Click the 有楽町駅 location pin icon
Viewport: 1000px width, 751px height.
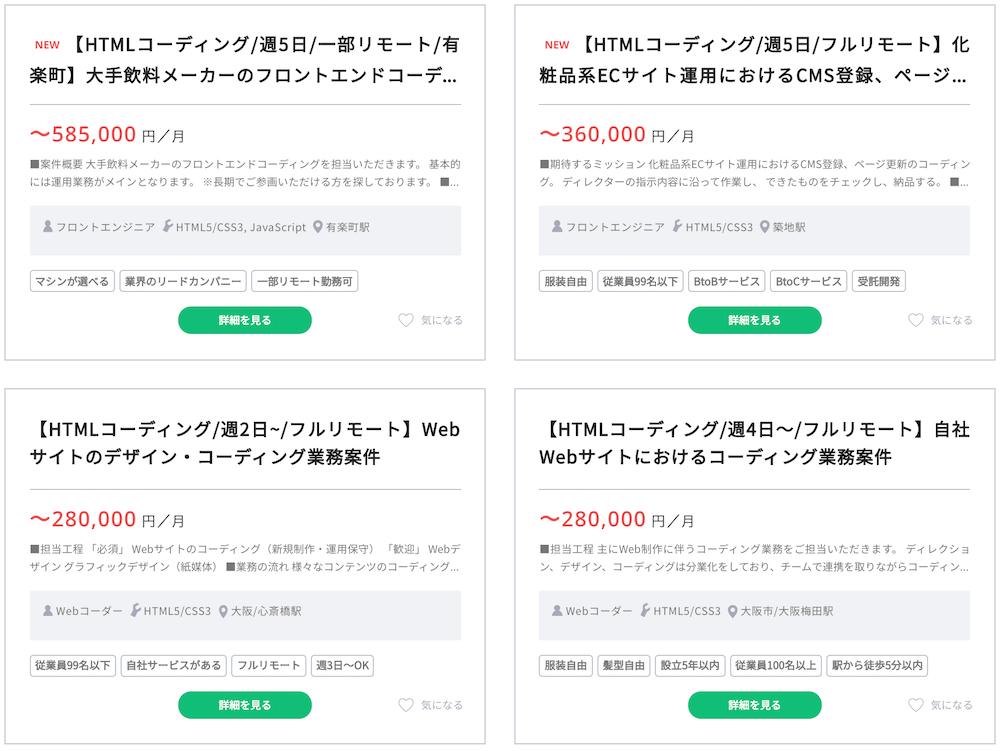click(x=318, y=228)
